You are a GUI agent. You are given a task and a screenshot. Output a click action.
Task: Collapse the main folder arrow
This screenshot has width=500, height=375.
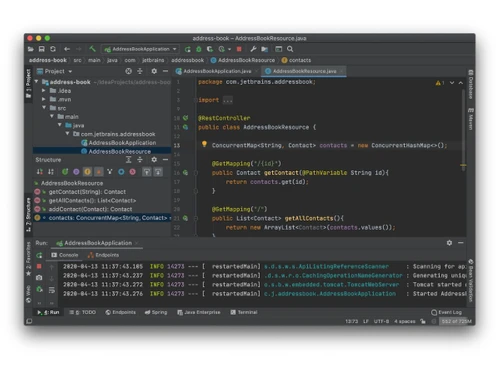52,116
